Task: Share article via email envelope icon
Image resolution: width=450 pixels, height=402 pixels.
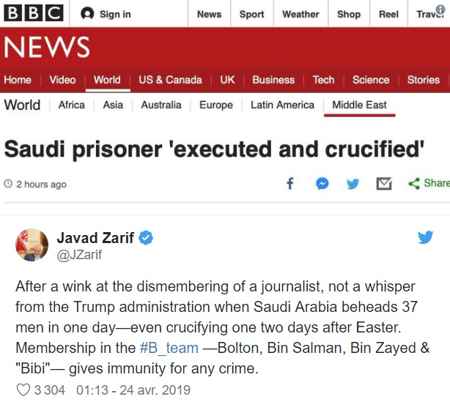Action: (384, 184)
